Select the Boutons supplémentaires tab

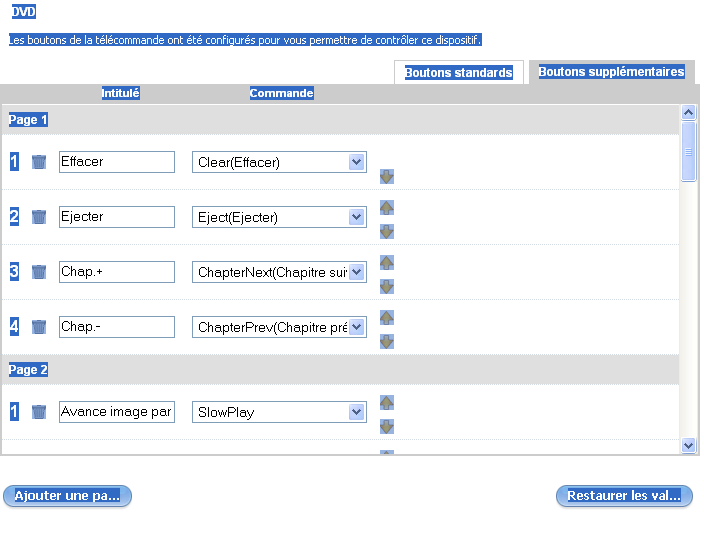click(x=611, y=72)
